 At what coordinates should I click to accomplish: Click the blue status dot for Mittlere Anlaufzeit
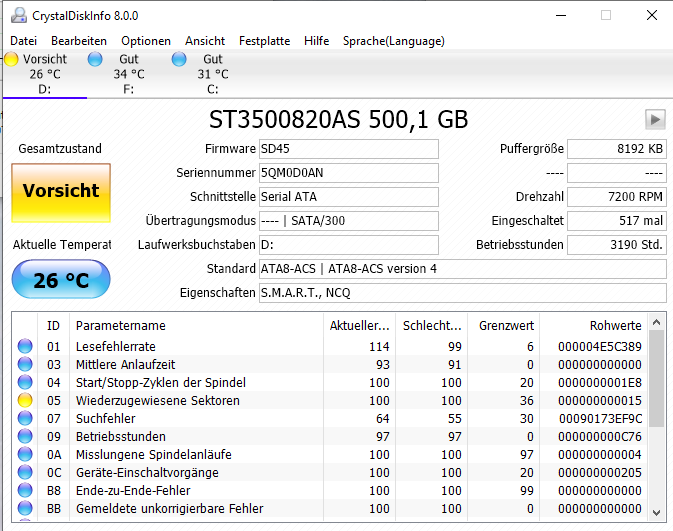tap(25, 364)
